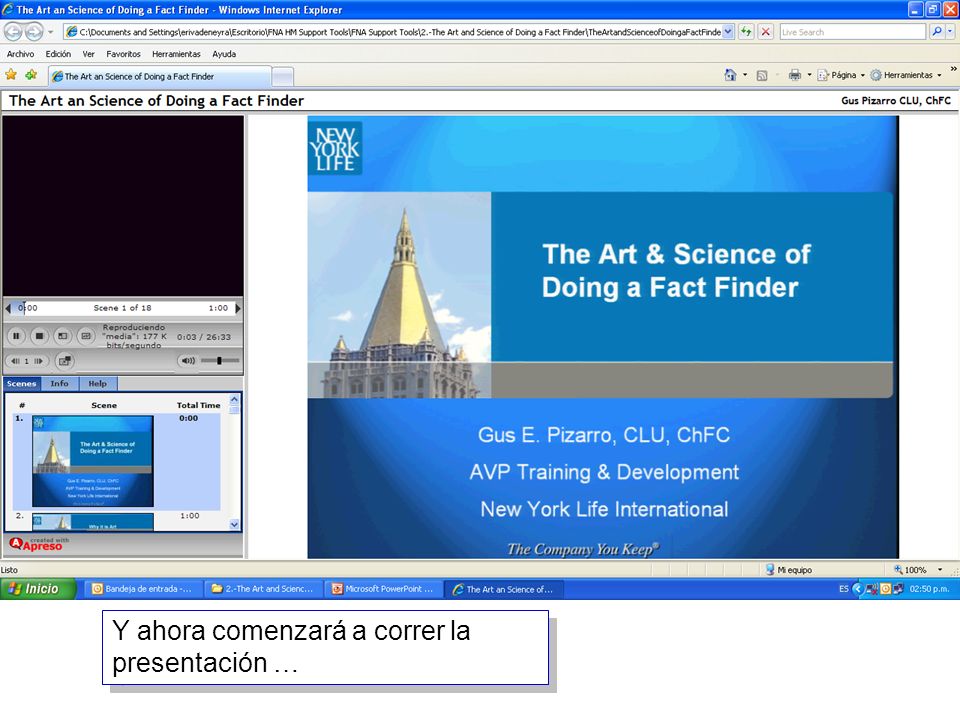The height and width of the screenshot is (720, 960).
Task: Open the Herramientas toolbar gear menu
Action: point(906,75)
